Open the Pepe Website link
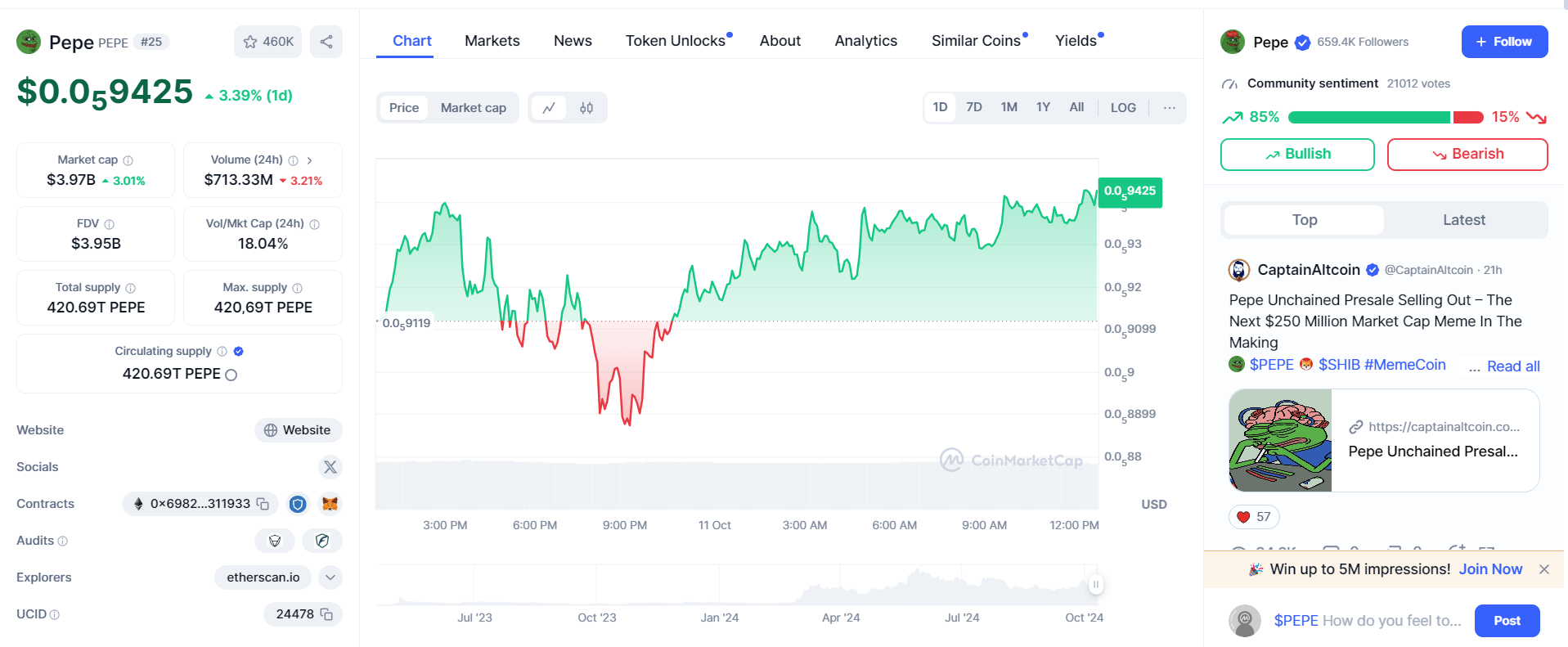This screenshot has width=1568, height=647. [298, 430]
